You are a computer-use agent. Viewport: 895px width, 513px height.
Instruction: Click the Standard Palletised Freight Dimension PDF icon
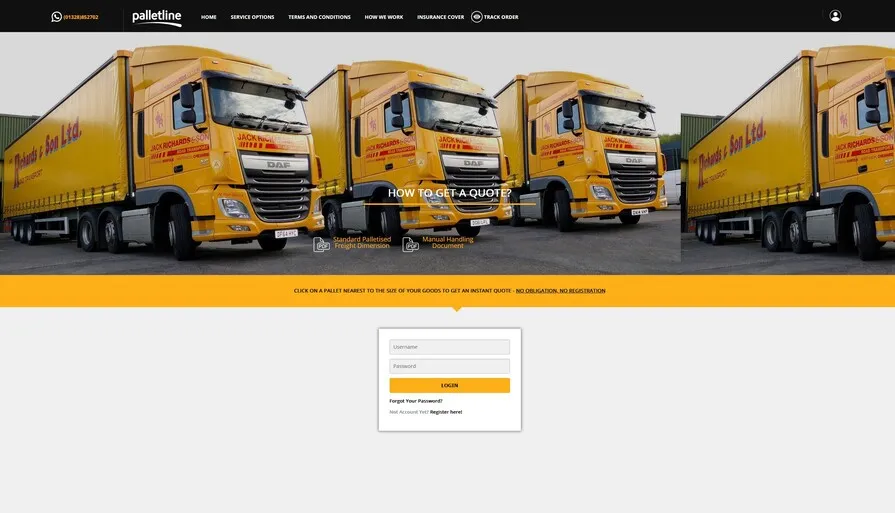(x=321, y=244)
